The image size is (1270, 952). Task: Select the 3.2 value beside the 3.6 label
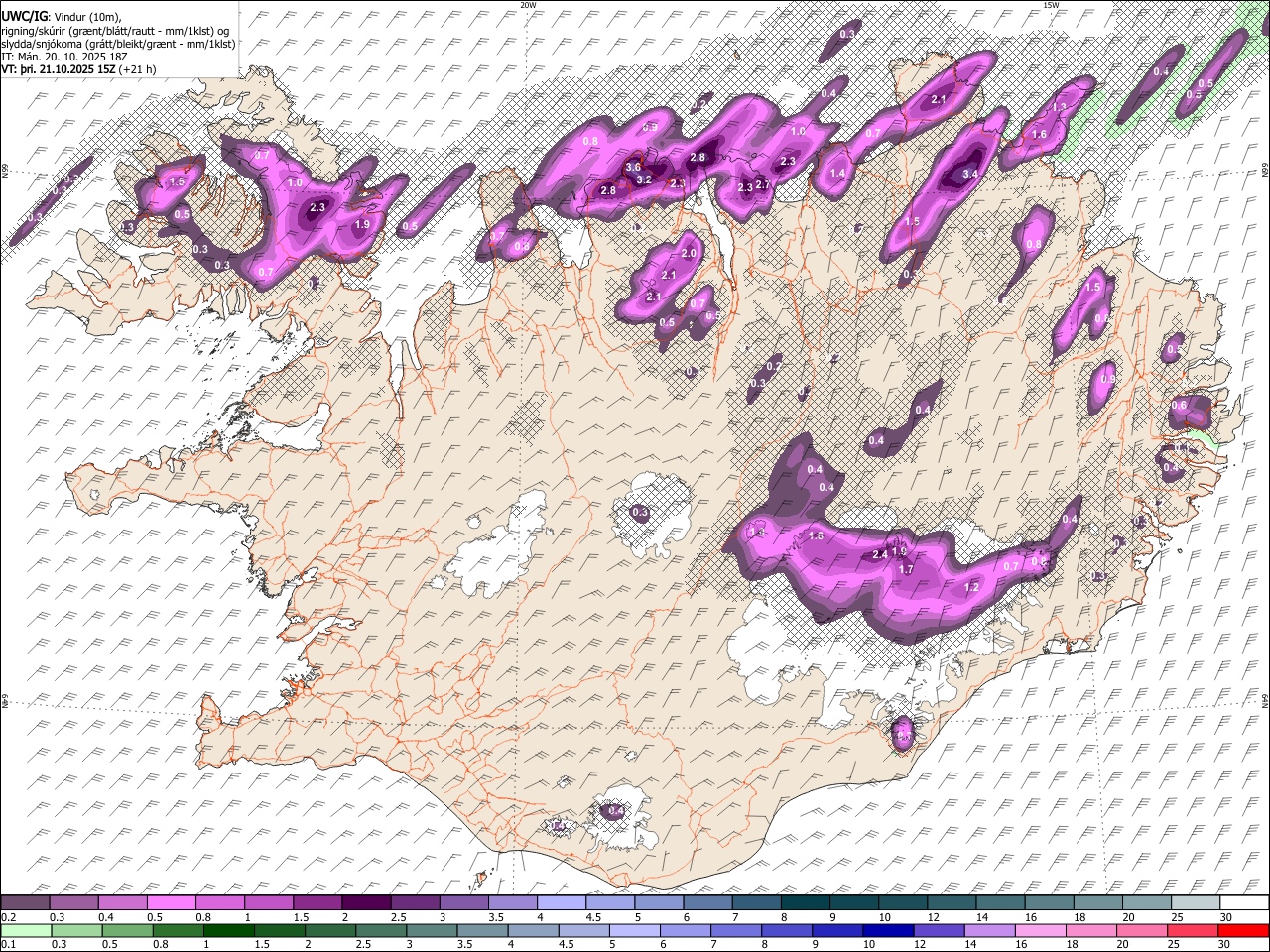coord(644,179)
